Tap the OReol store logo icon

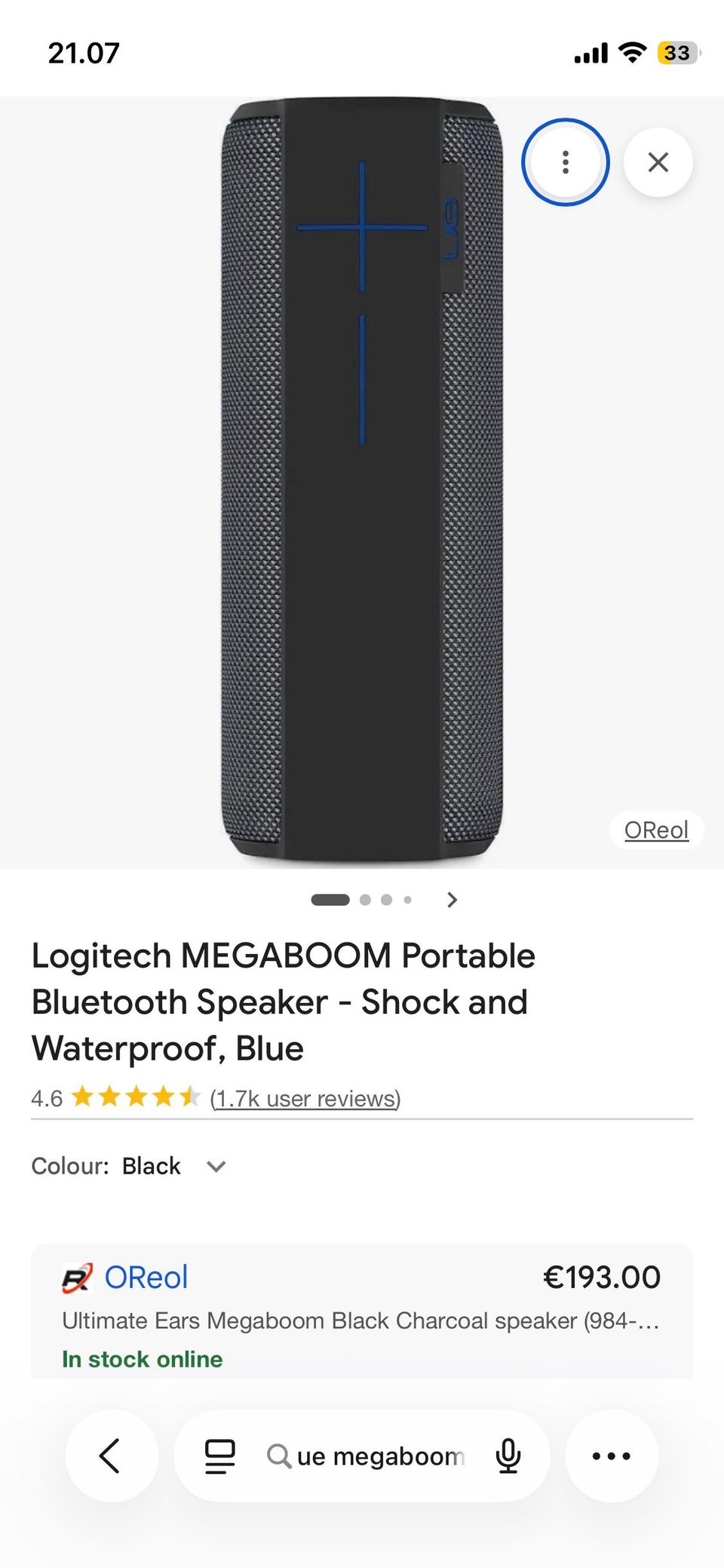click(x=77, y=1278)
